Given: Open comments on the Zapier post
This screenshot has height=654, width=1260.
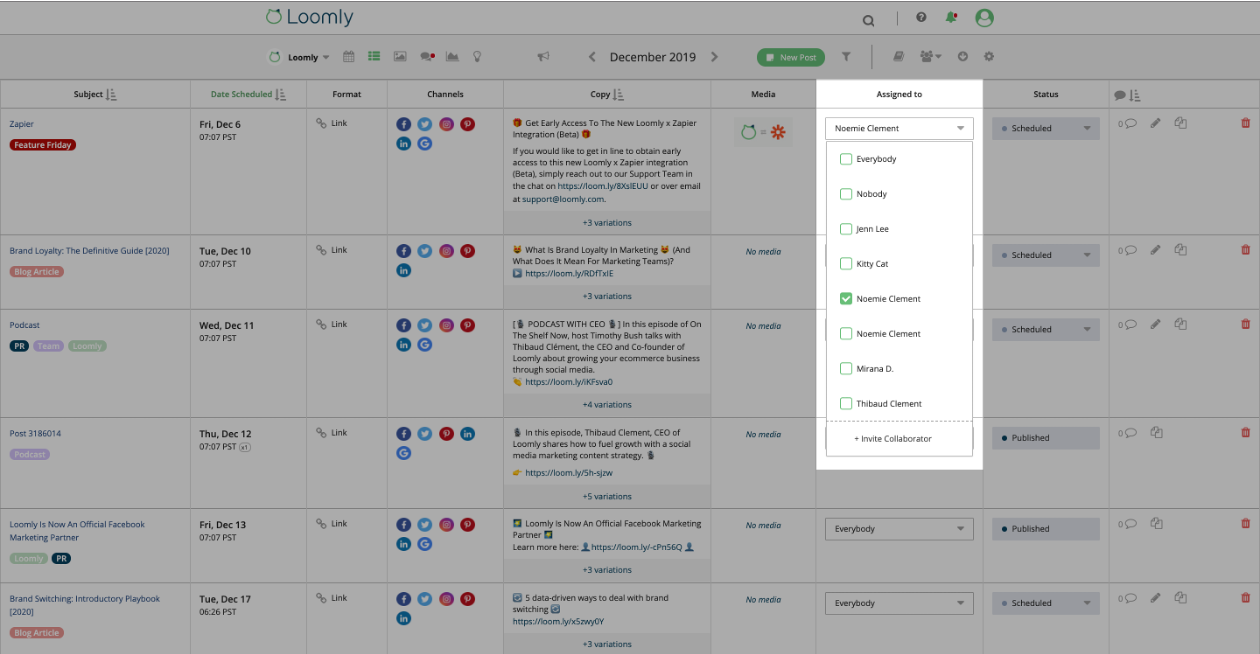Looking at the screenshot, I should click(x=1127, y=124).
